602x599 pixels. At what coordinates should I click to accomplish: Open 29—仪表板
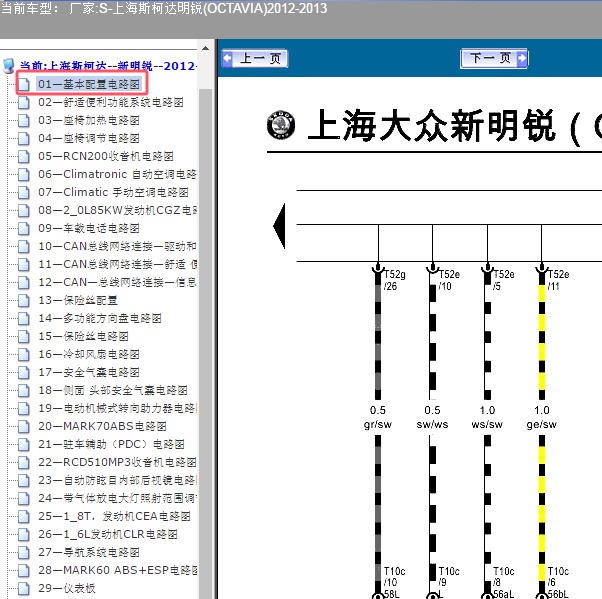66,588
